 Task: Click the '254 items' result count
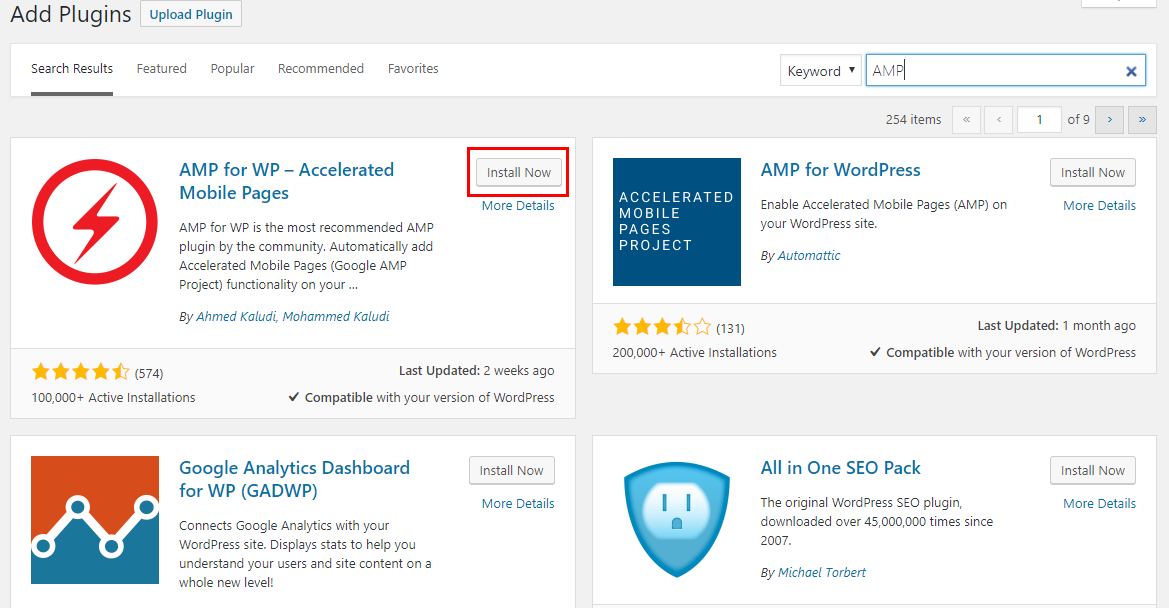point(913,119)
